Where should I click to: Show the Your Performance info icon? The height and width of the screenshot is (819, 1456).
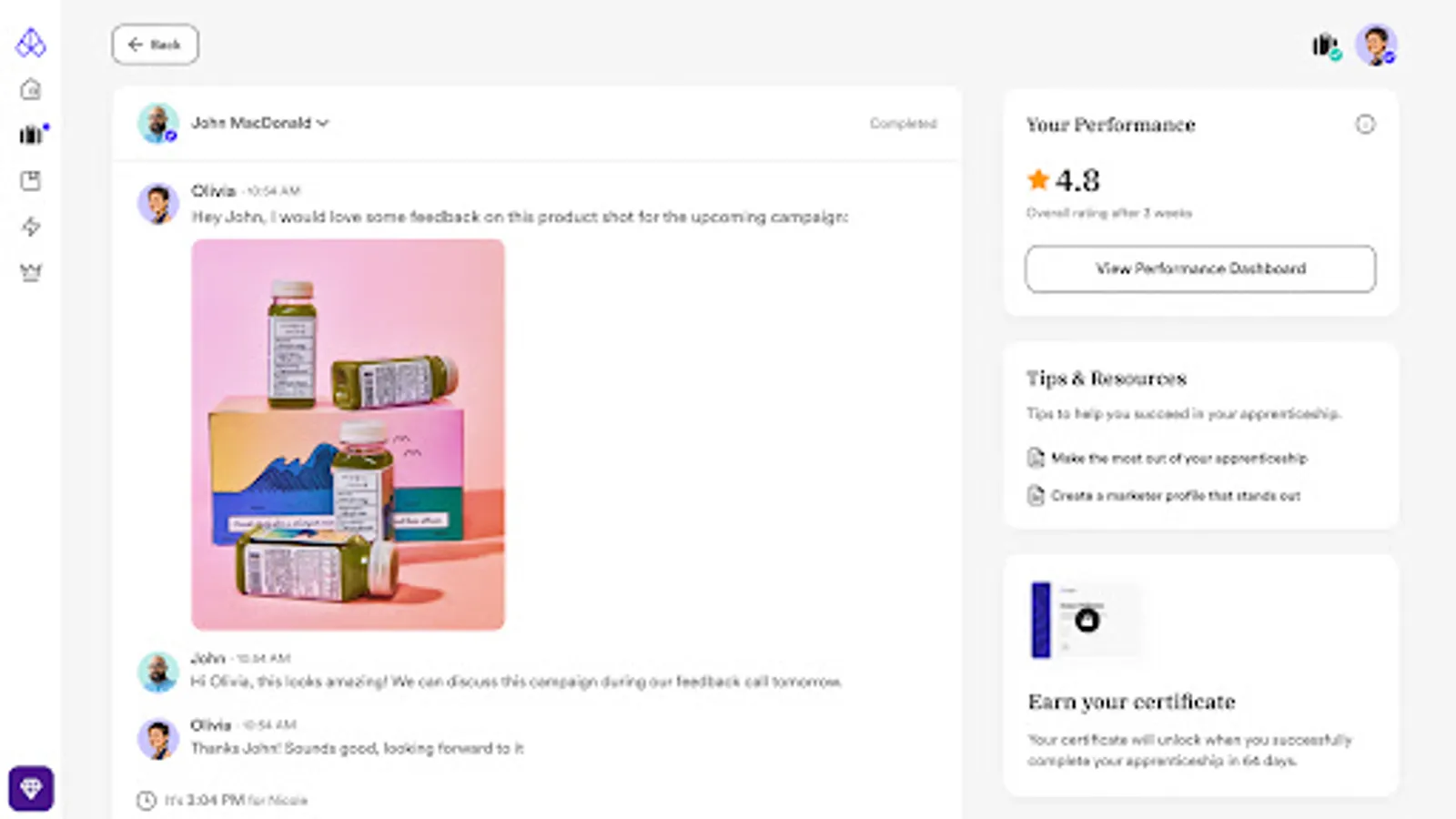(x=1365, y=125)
